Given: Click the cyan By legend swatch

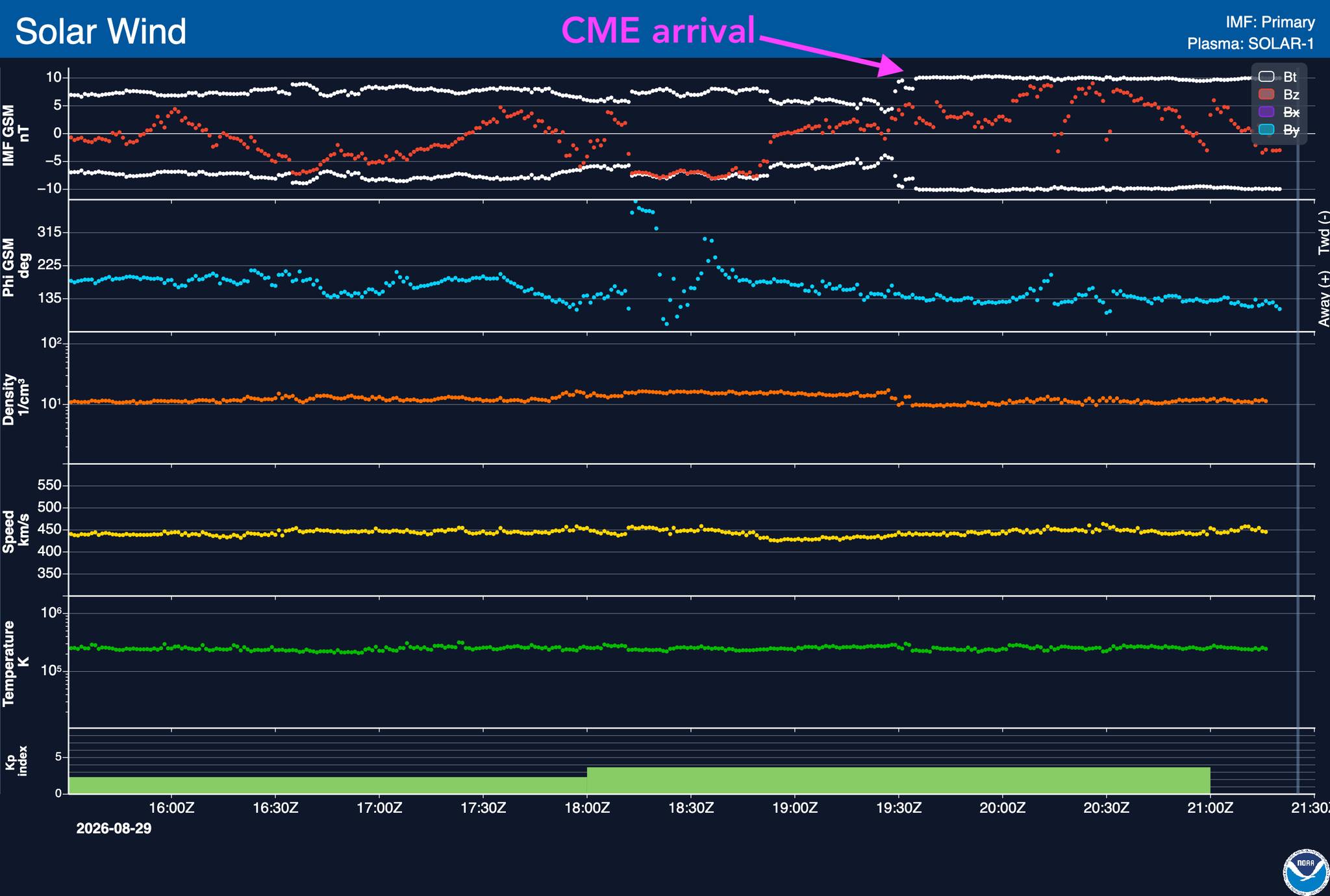Looking at the screenshot, I should point(1266,130).
